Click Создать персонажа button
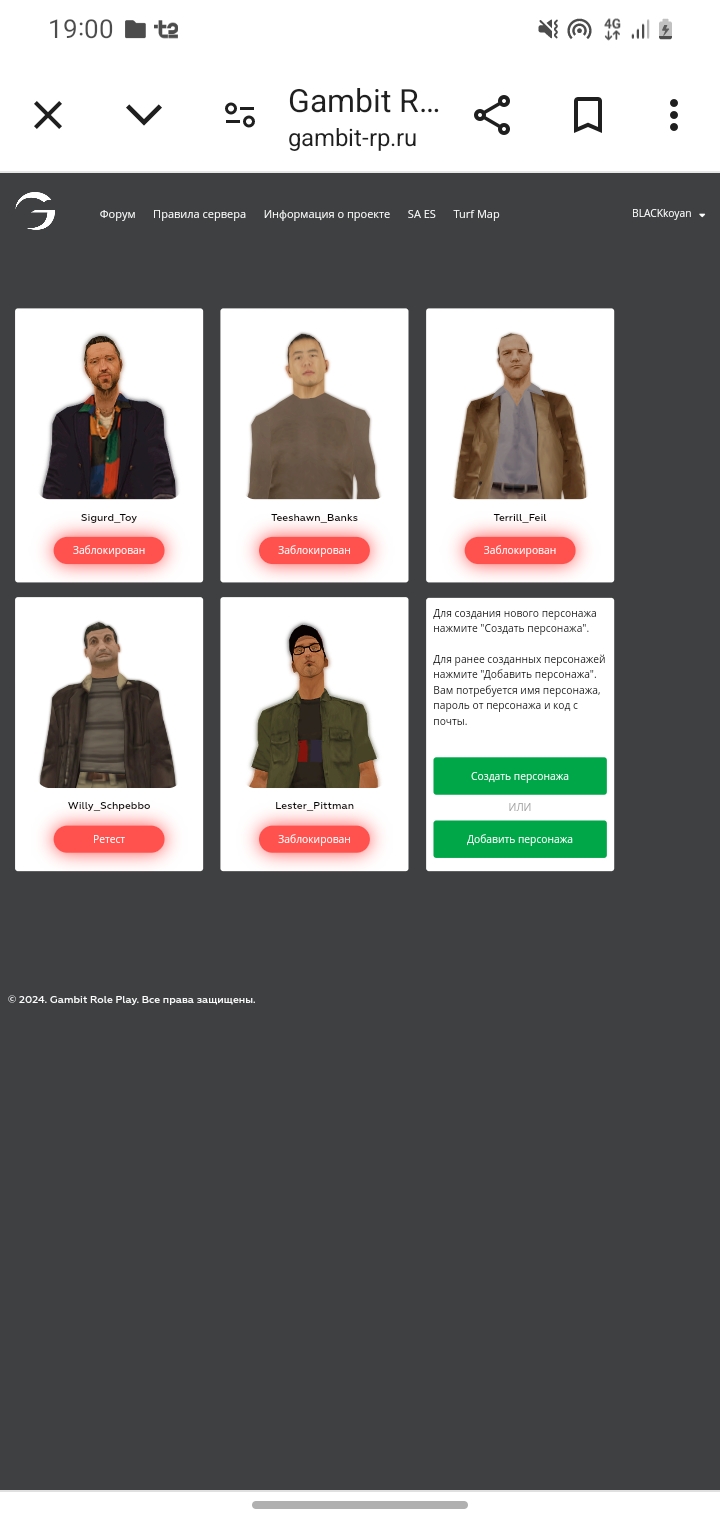720x1520 pixels. coord(520,776)
